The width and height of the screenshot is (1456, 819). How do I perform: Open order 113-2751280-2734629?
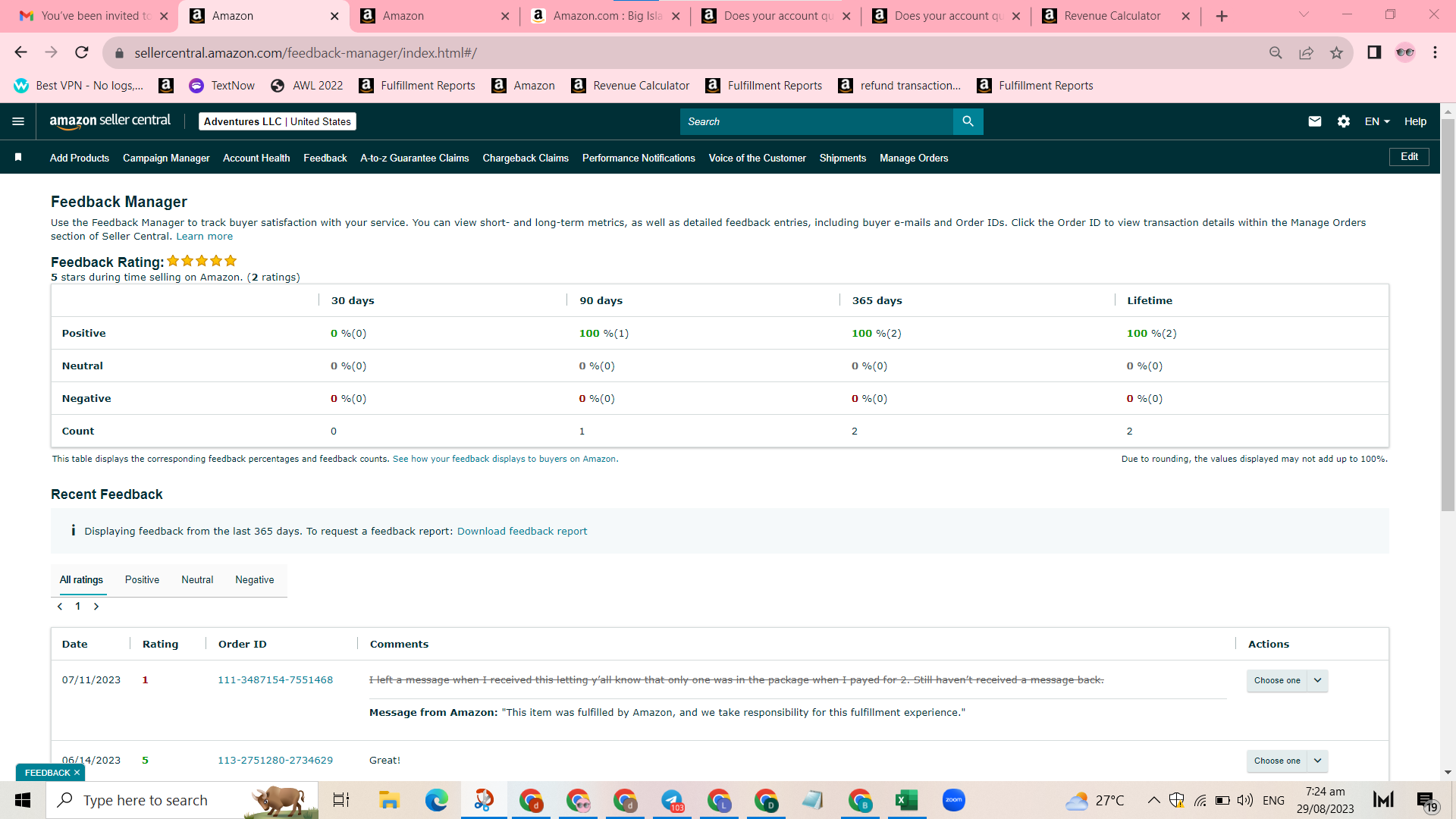tap(275, 760)
